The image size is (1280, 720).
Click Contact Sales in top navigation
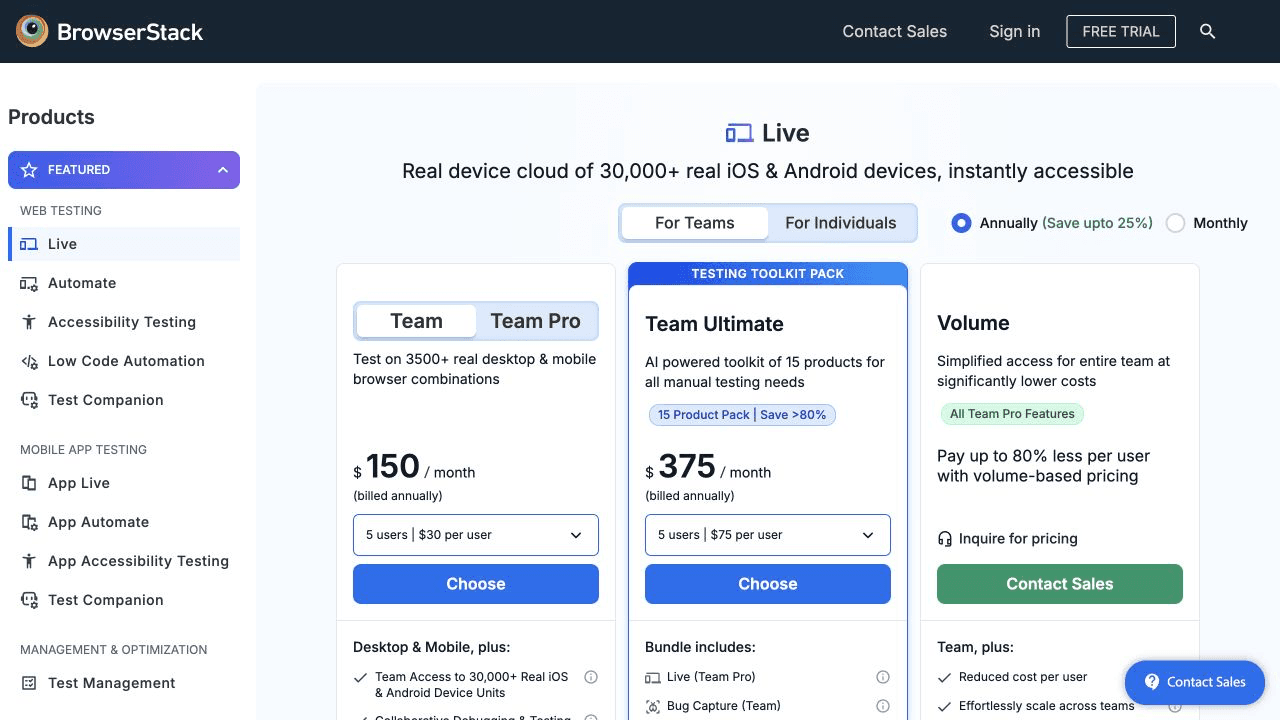pos(895,31)
